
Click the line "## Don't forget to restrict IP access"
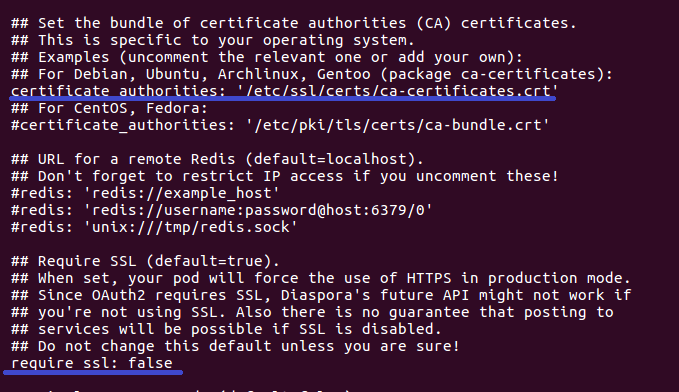click(x=285, y=176)
